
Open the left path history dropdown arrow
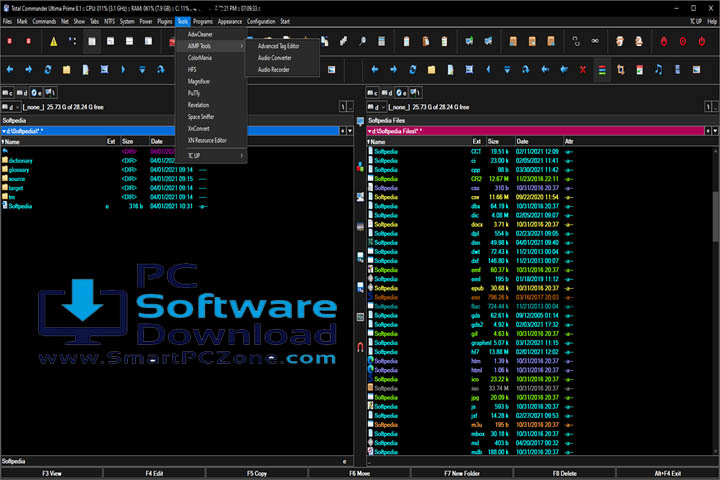pyautogui.click(x=350, y=131)
